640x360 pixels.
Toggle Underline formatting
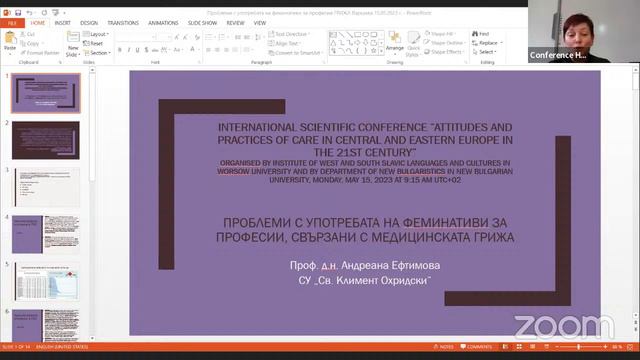coord(137,50)
